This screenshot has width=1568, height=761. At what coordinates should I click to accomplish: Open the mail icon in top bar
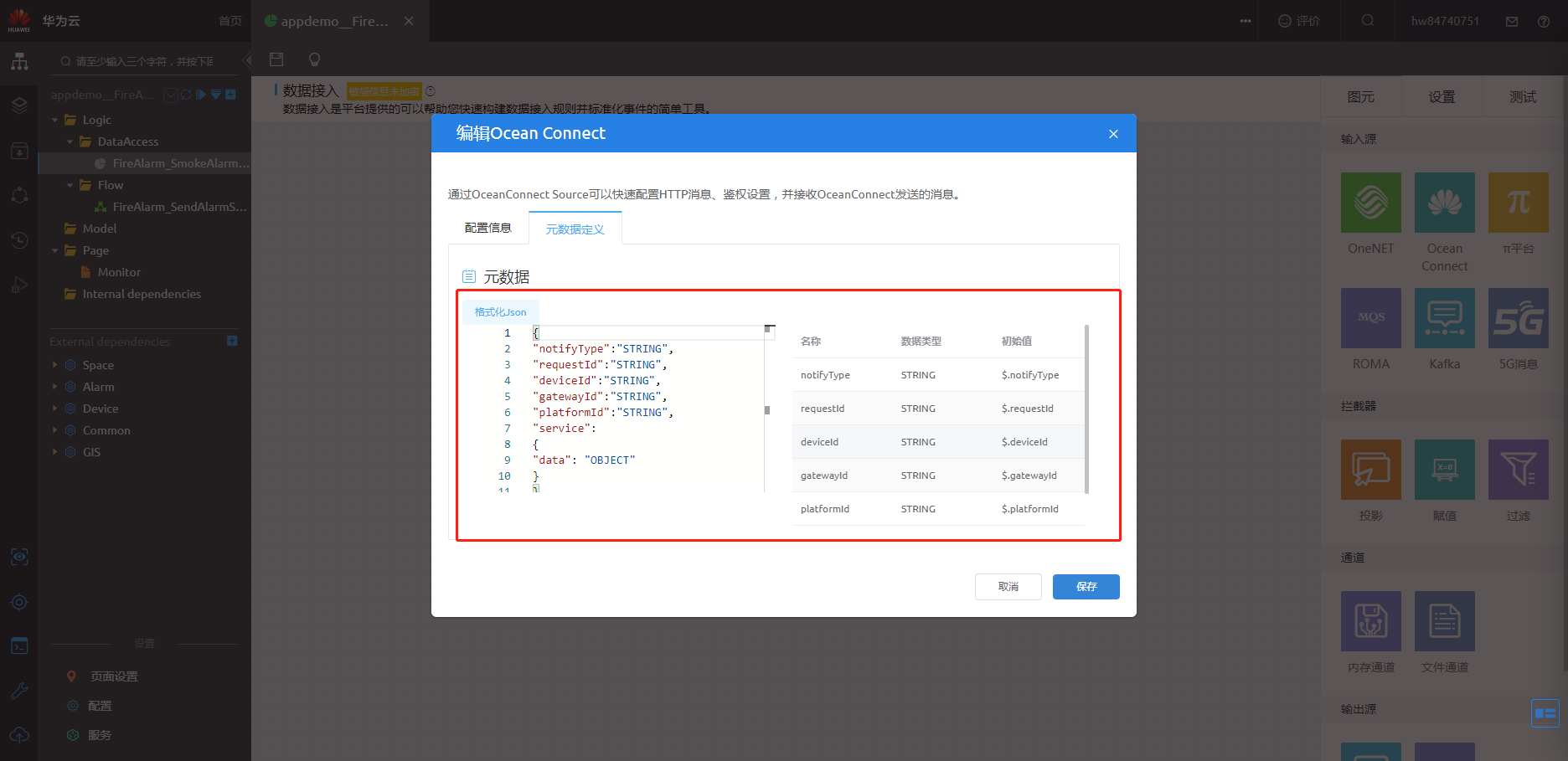pyautogui.click(x=1512, y=22)
